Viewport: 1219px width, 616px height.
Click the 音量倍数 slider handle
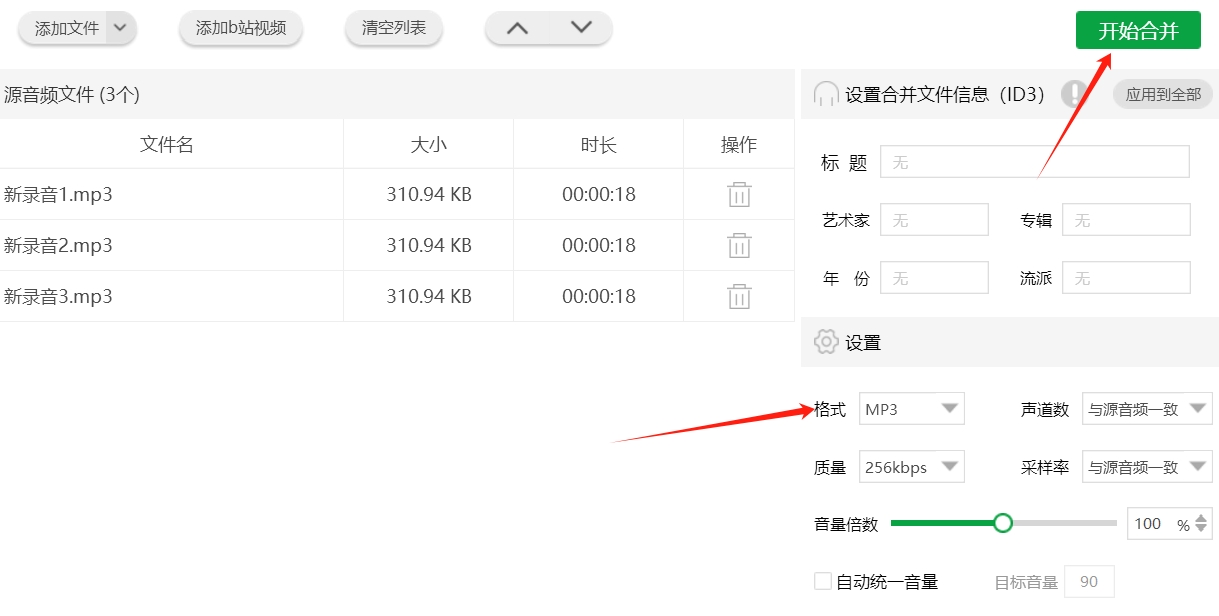1003,523
